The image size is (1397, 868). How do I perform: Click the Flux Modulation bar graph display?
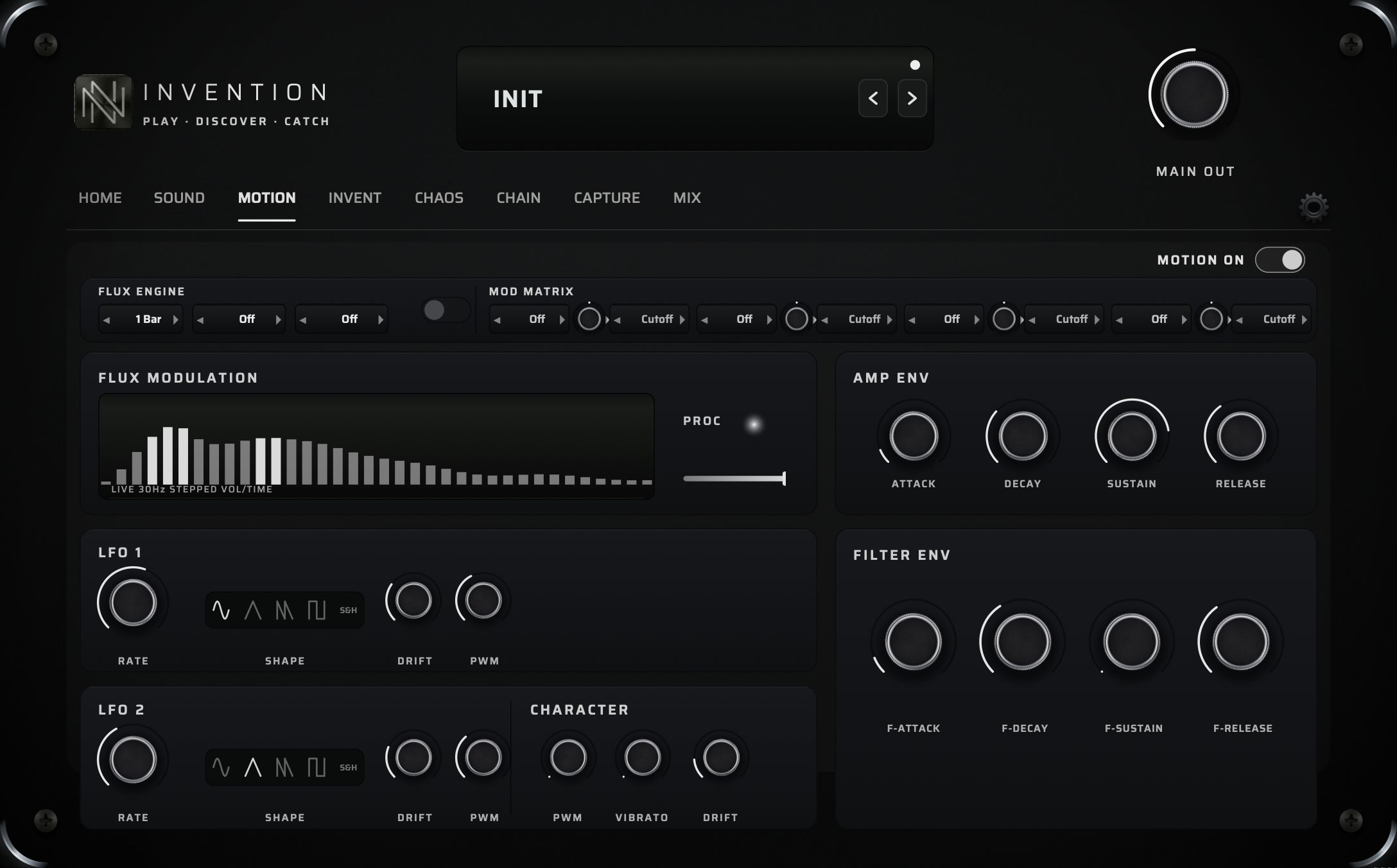376,446
